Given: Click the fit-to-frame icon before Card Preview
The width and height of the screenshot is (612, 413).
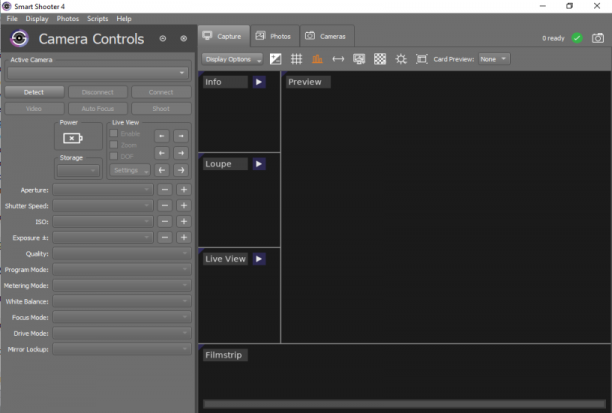Looking at the screenshot, I should pyautogui.click(x=422, y=59).
